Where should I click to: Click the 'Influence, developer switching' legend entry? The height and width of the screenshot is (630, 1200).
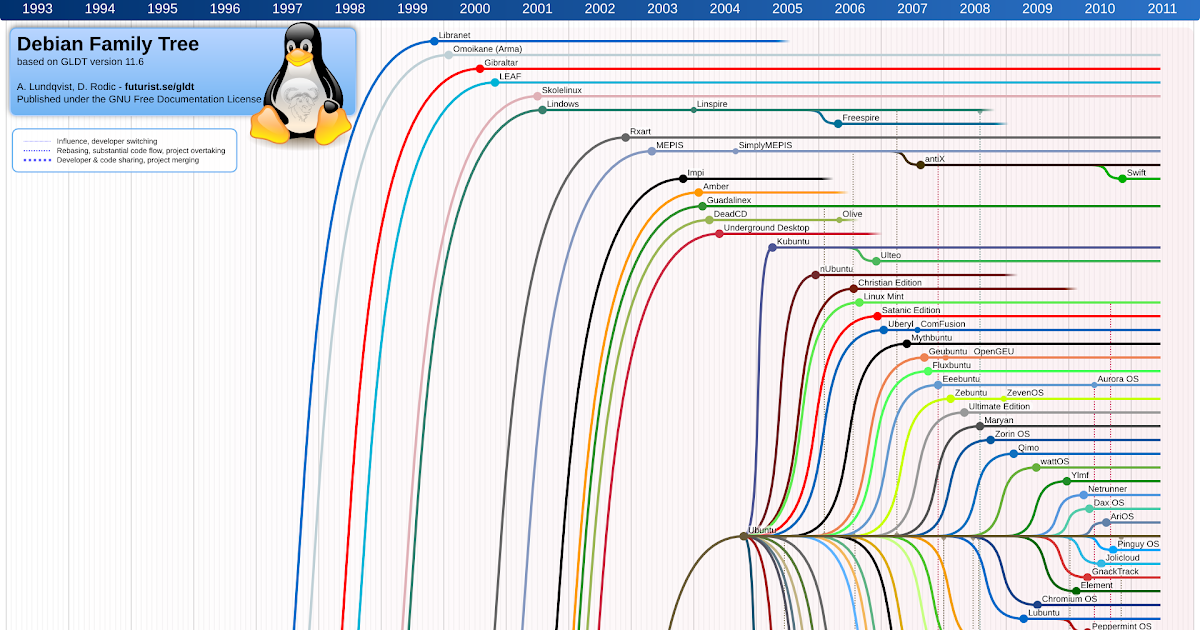coord(107,141)
